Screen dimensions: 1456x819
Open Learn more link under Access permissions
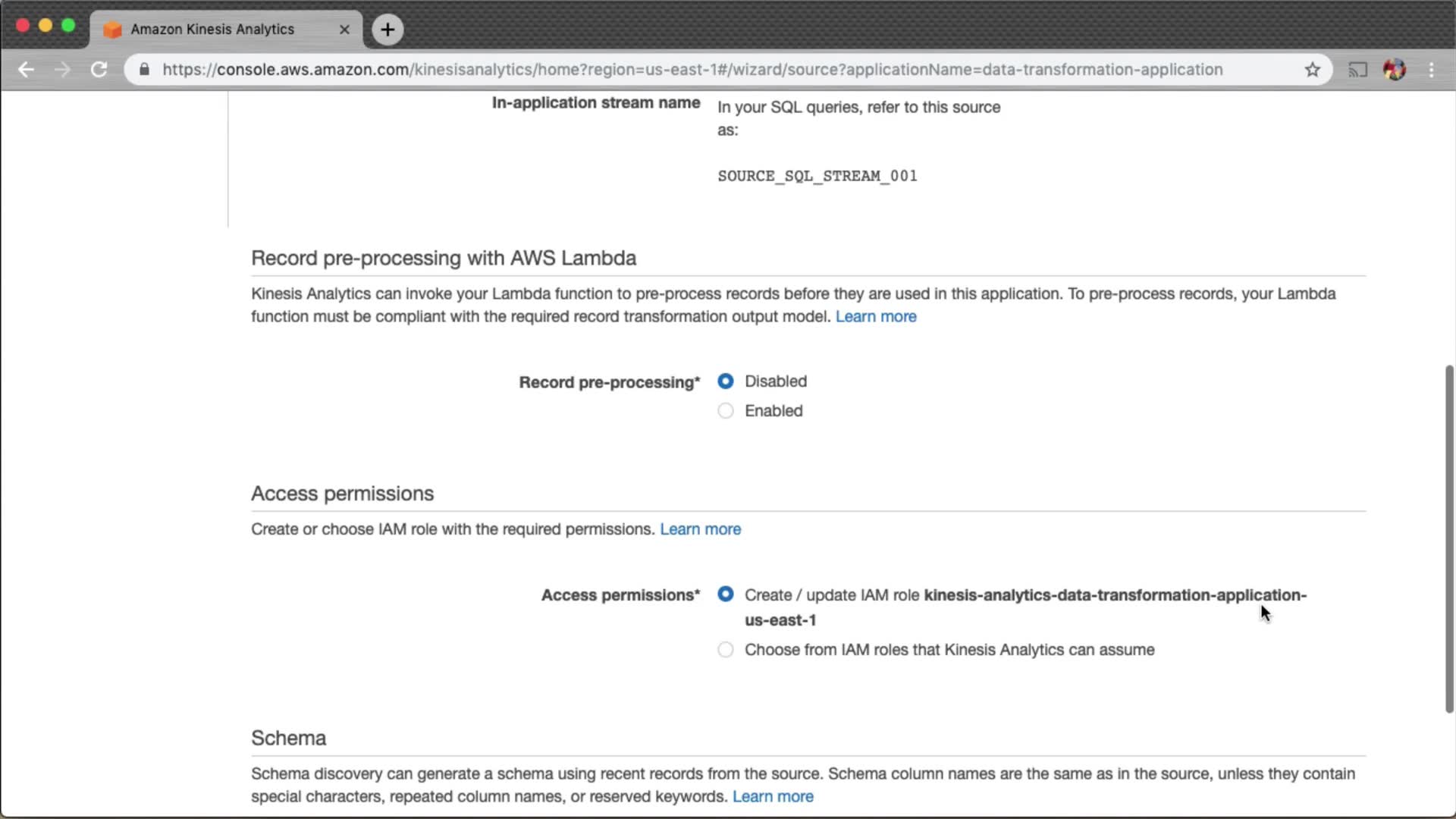click(x=700, y=529)
